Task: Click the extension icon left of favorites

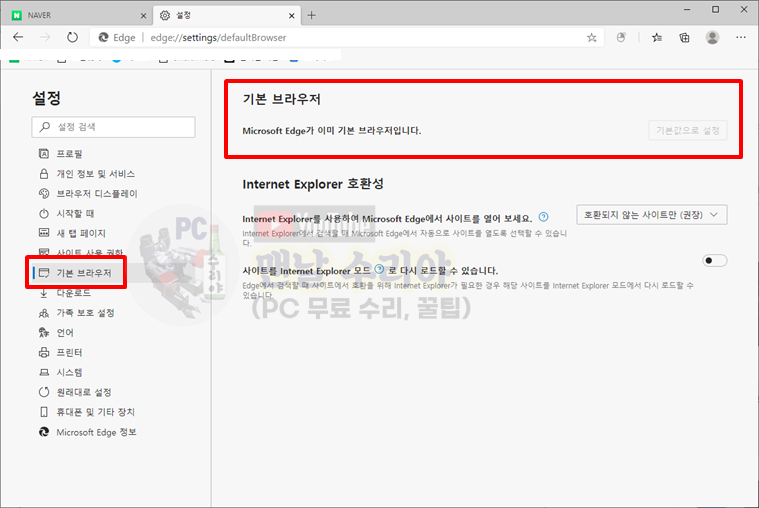Action: click(621, 38)
